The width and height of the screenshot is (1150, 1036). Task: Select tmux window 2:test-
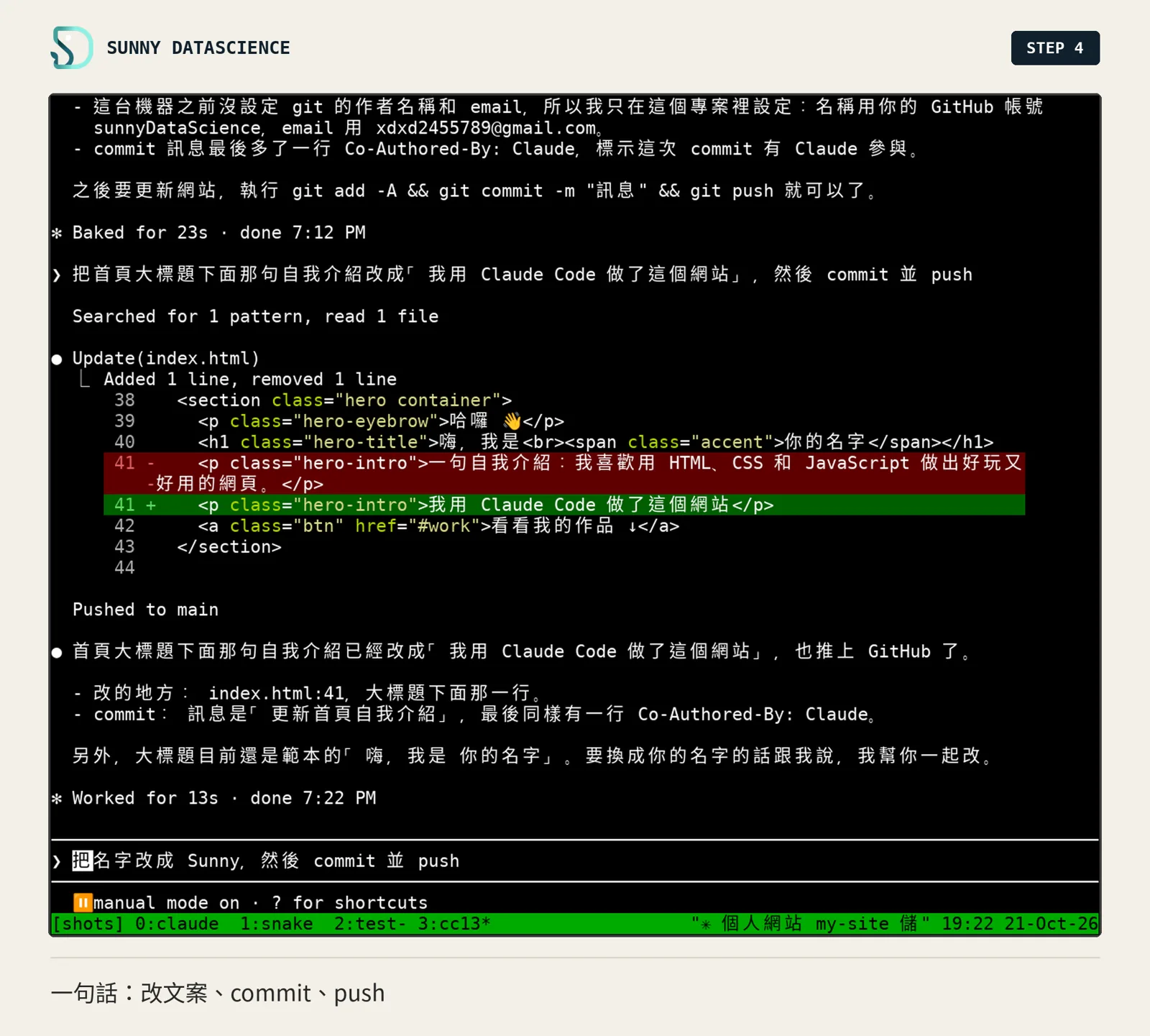coord(370,924)
